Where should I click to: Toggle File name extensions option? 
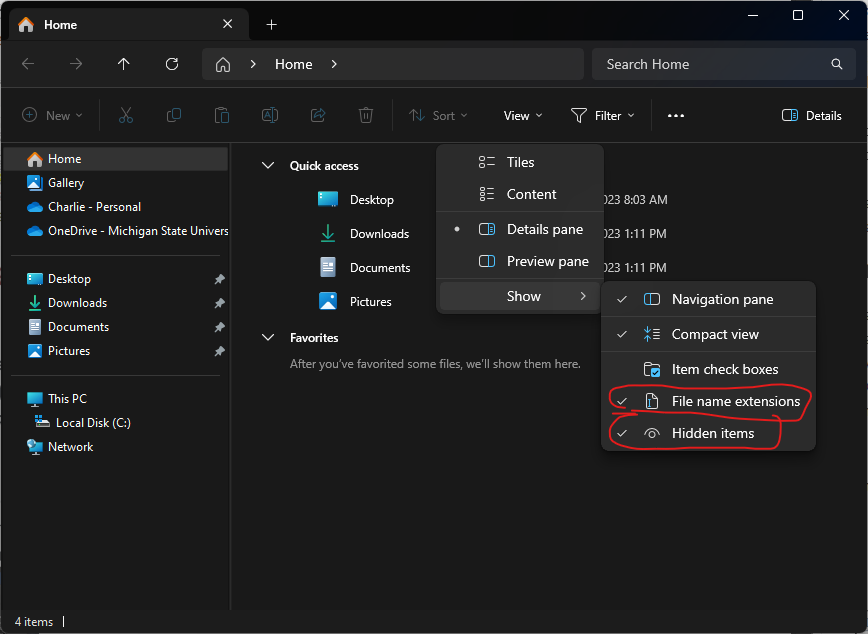point(735,401)
